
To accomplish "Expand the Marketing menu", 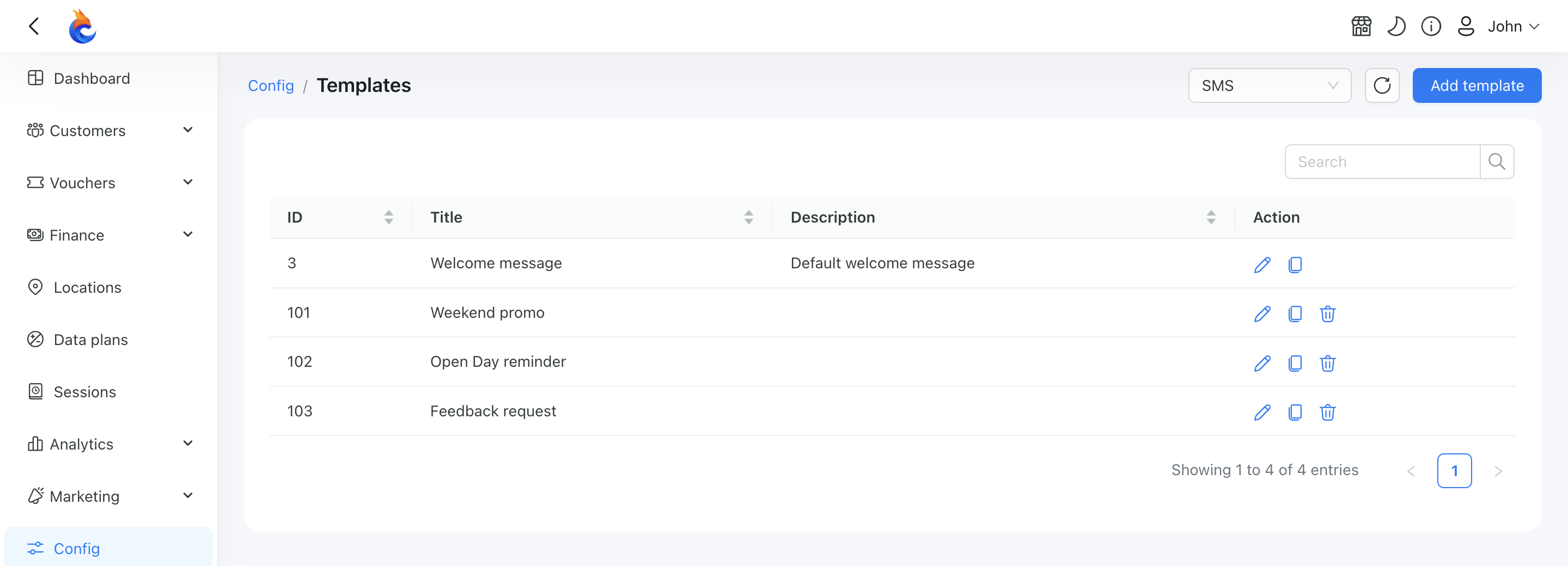I will point(108,497).
